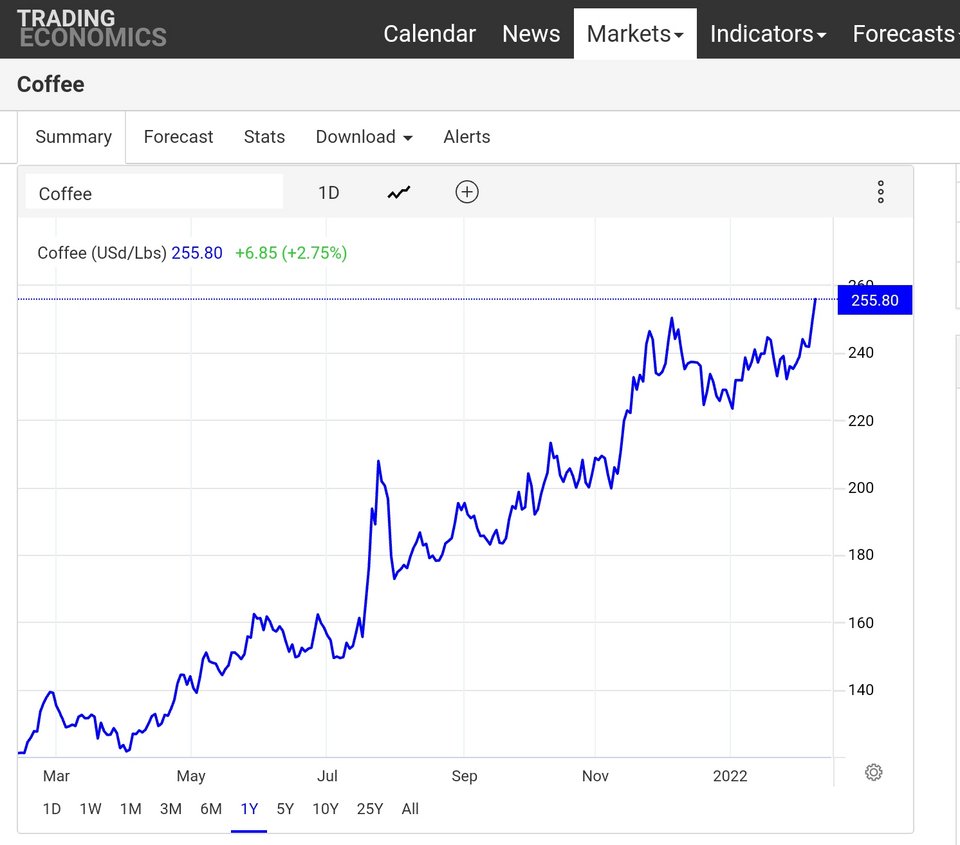The width and height of the screenshot is (960, 845).
Task: Click the Trading Economics logo
Action: 92,28
